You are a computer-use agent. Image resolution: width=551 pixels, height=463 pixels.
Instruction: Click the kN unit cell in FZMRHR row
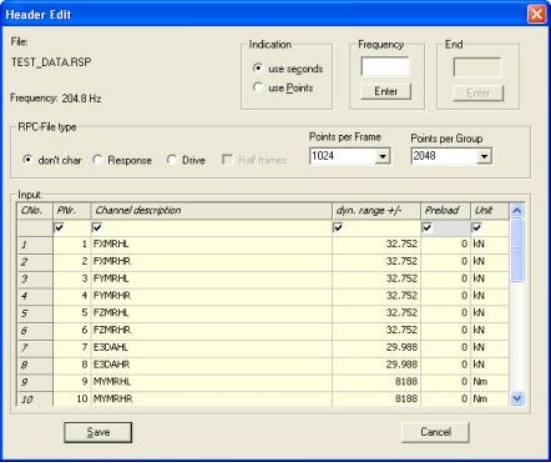(x=490, y=330)
